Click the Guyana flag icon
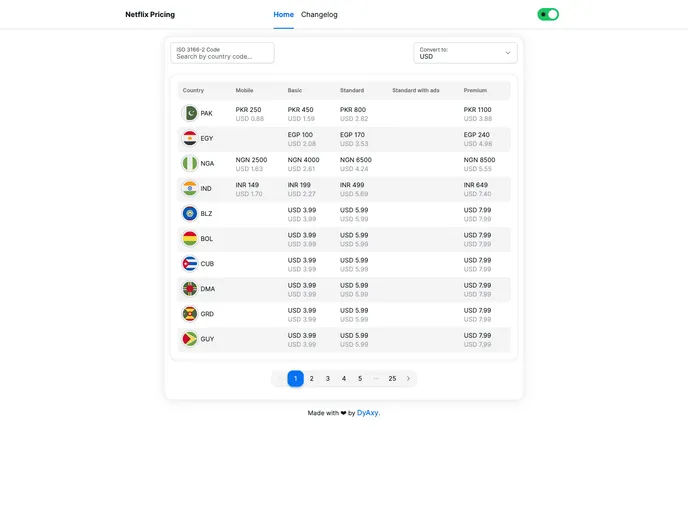Viewport: 688px width, 512px height. 190,339
